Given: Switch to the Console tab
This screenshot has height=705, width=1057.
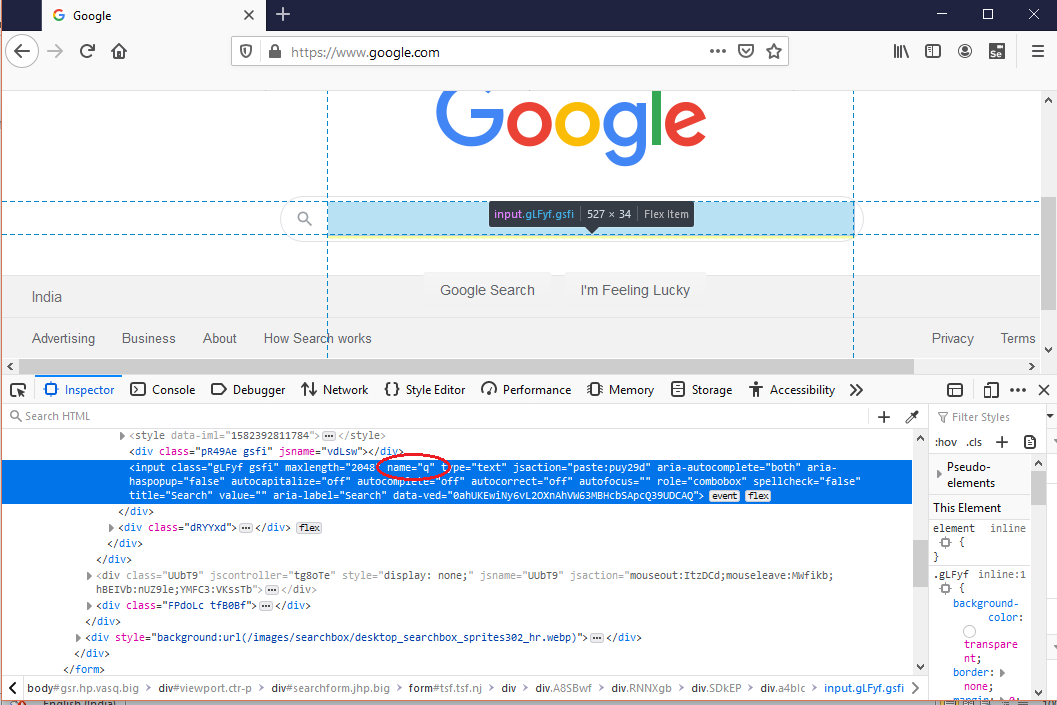Looking at the screenshot, I should tap(162, 390).
